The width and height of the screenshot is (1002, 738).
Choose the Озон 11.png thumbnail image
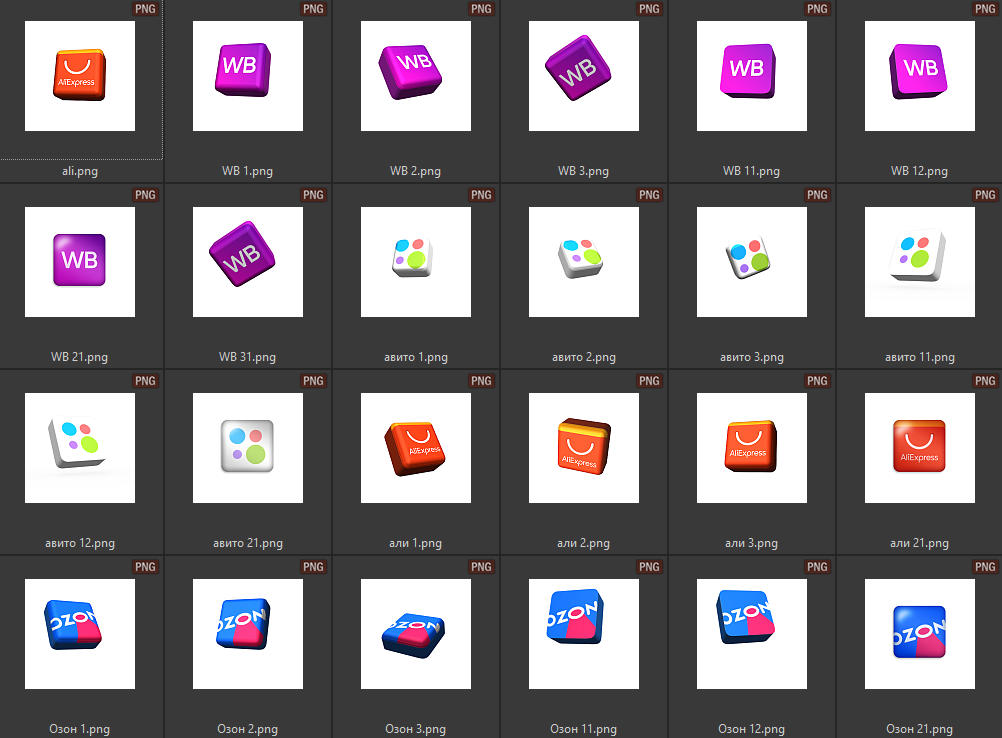tap(584, 634)
